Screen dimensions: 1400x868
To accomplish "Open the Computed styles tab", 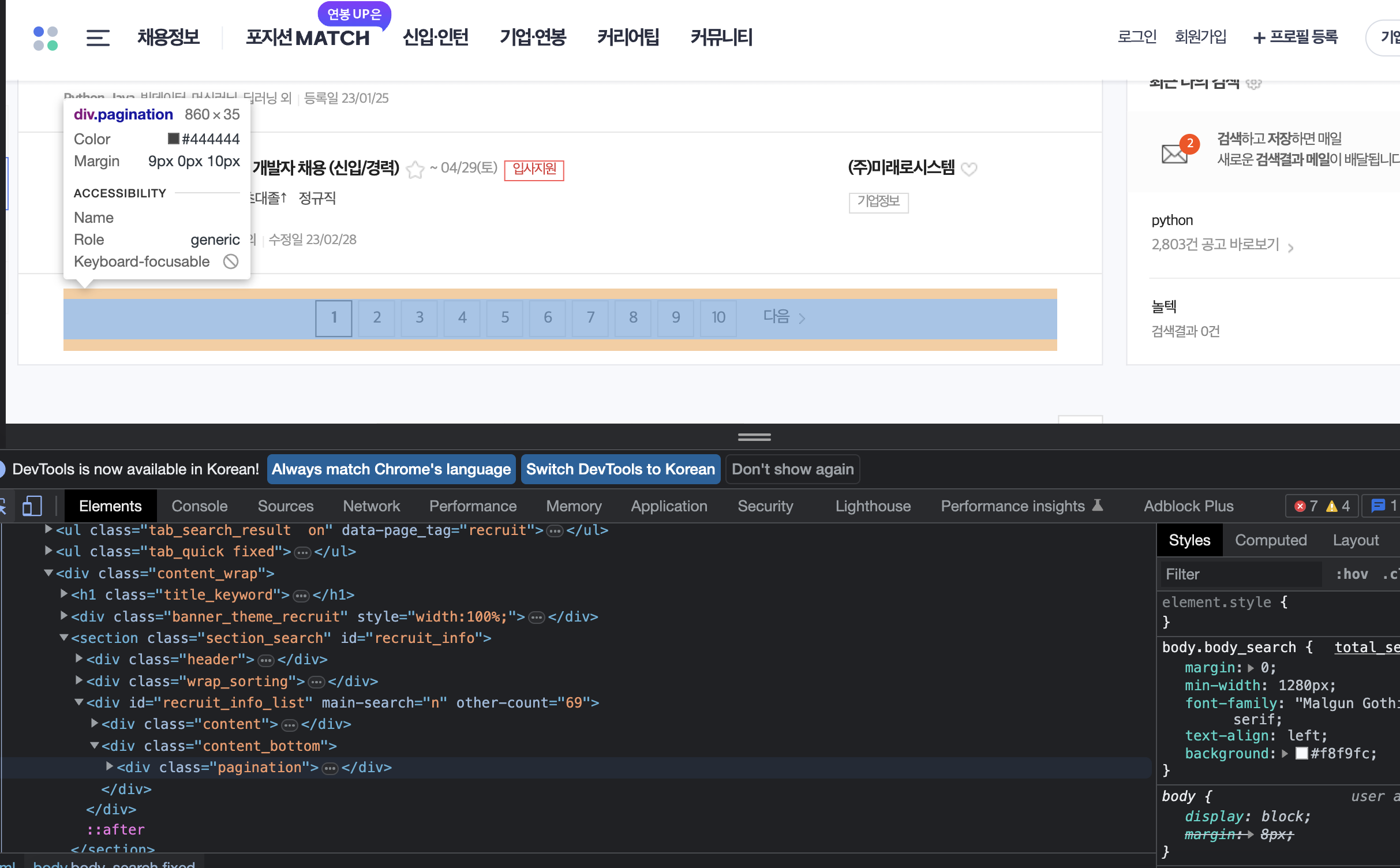I will pyautogui.click(x=1270, y=540).
